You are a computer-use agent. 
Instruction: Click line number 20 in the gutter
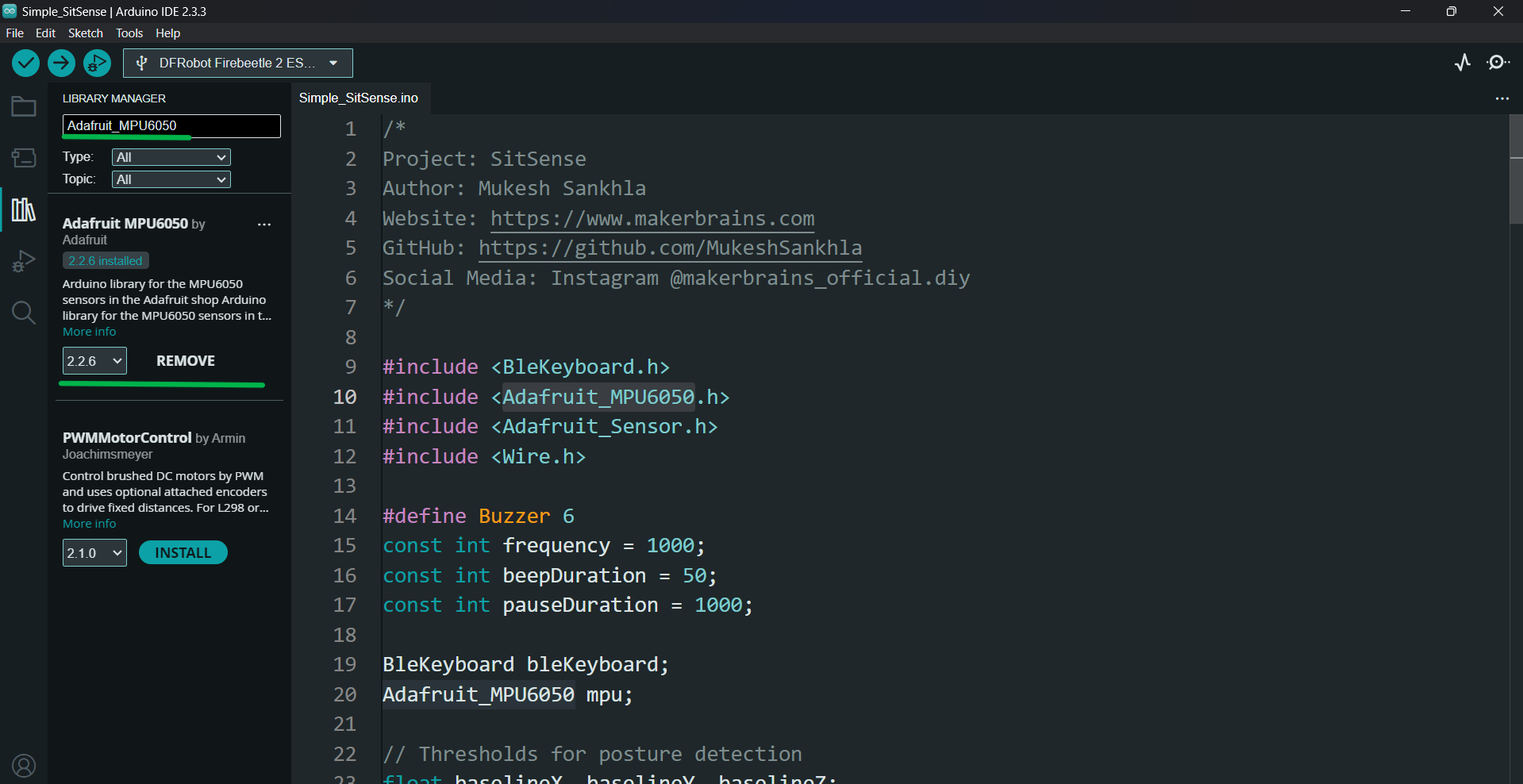point(344,694)
